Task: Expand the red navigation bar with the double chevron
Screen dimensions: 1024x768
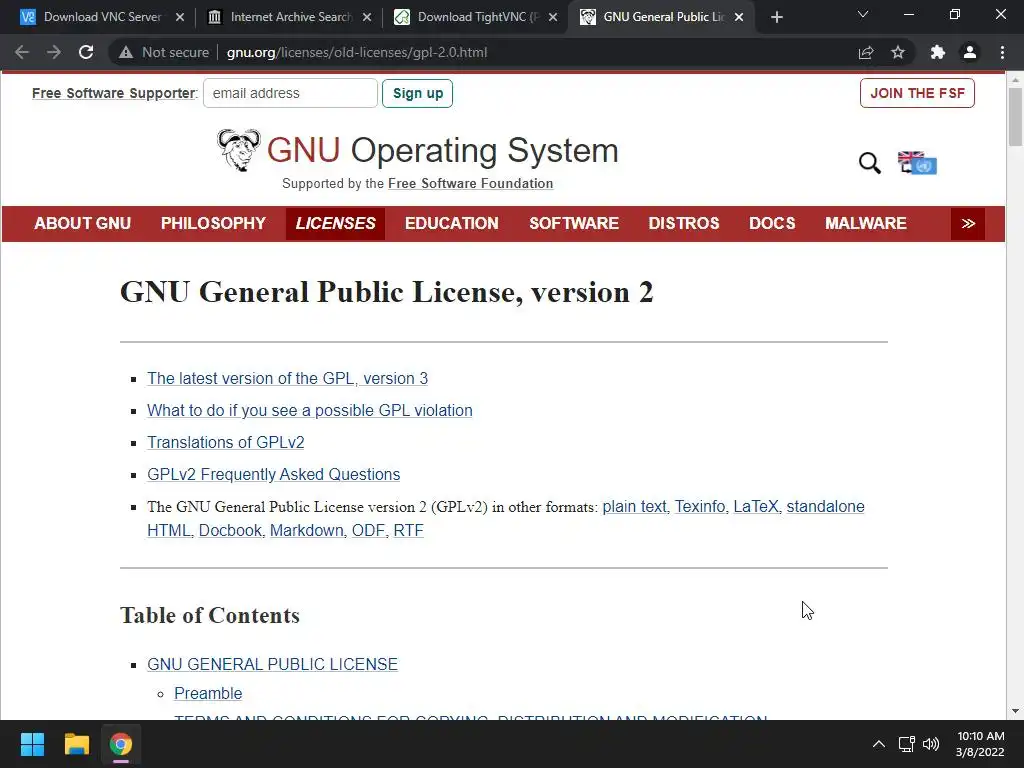Action: point(968,223)
